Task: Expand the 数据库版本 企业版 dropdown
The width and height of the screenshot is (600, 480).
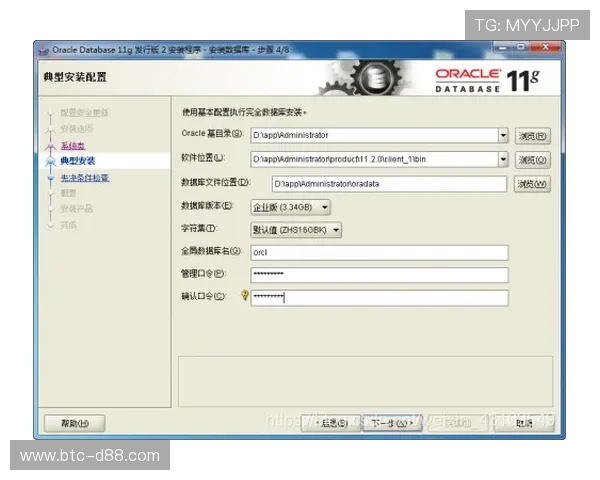Action: (x=290, y=207)
